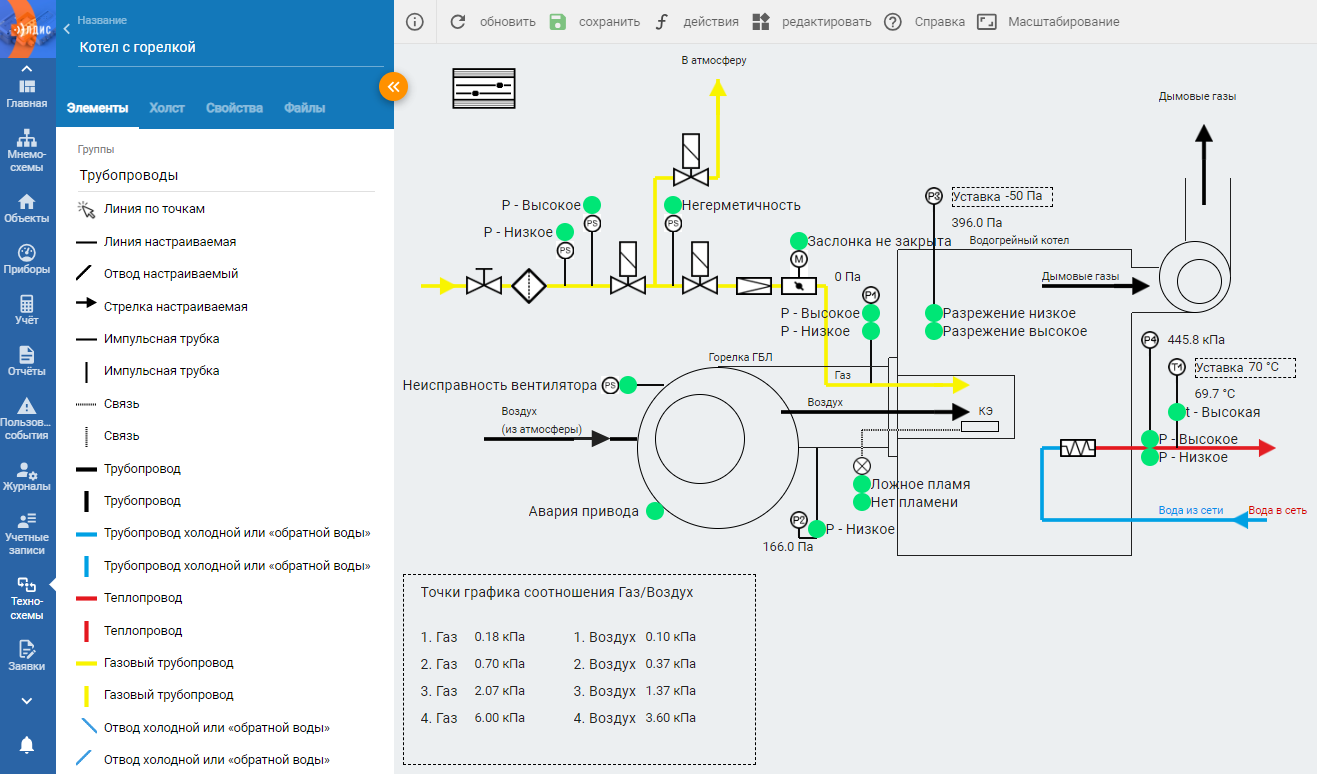Click the P4 pressure sensor symbol

pyautogui.click(x=1149, y=340)
